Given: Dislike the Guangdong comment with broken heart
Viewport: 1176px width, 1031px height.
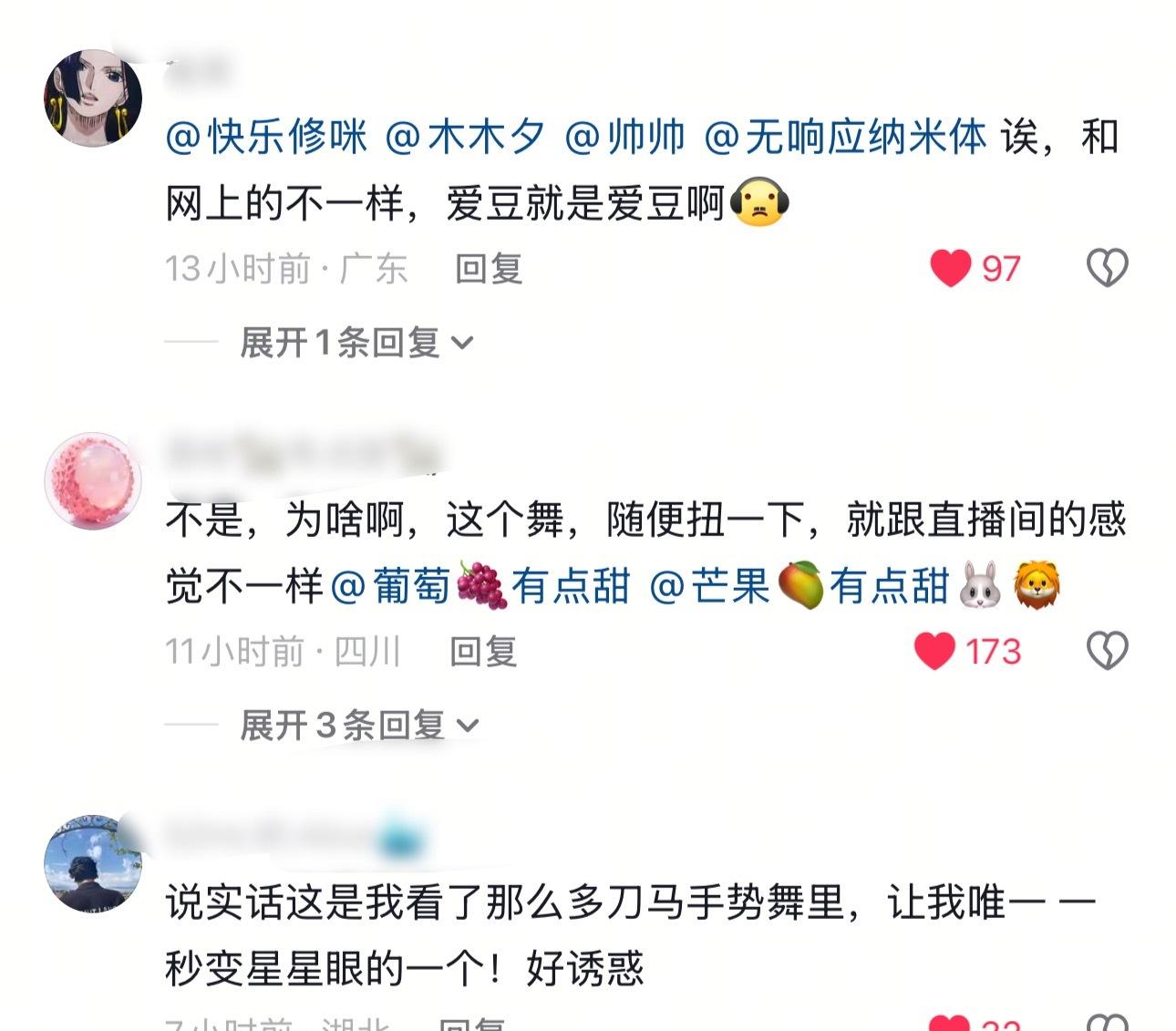Looking at the screenshot, I should (x=1107, y=268).
